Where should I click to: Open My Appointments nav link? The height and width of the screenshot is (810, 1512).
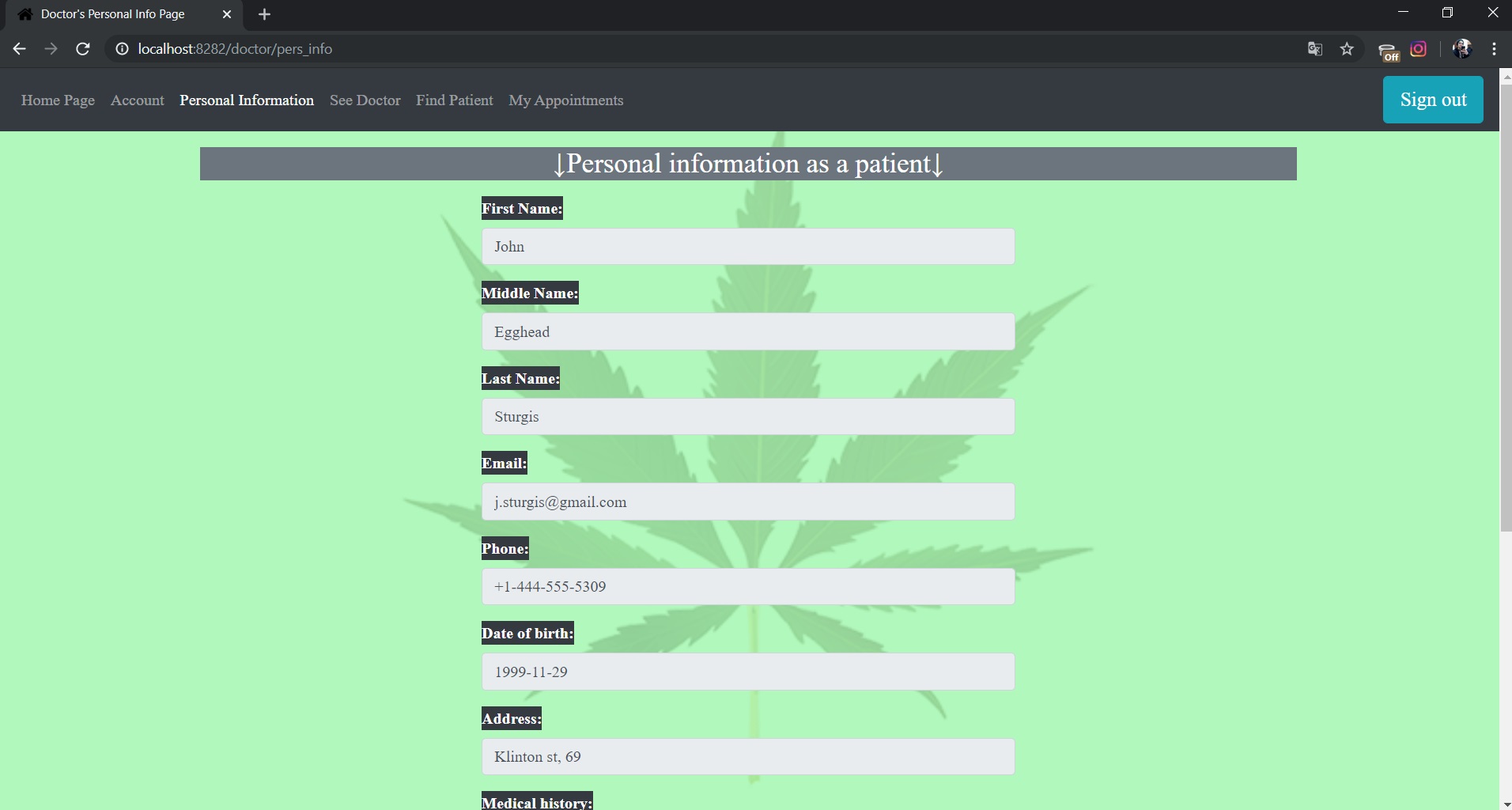[566, 100]
